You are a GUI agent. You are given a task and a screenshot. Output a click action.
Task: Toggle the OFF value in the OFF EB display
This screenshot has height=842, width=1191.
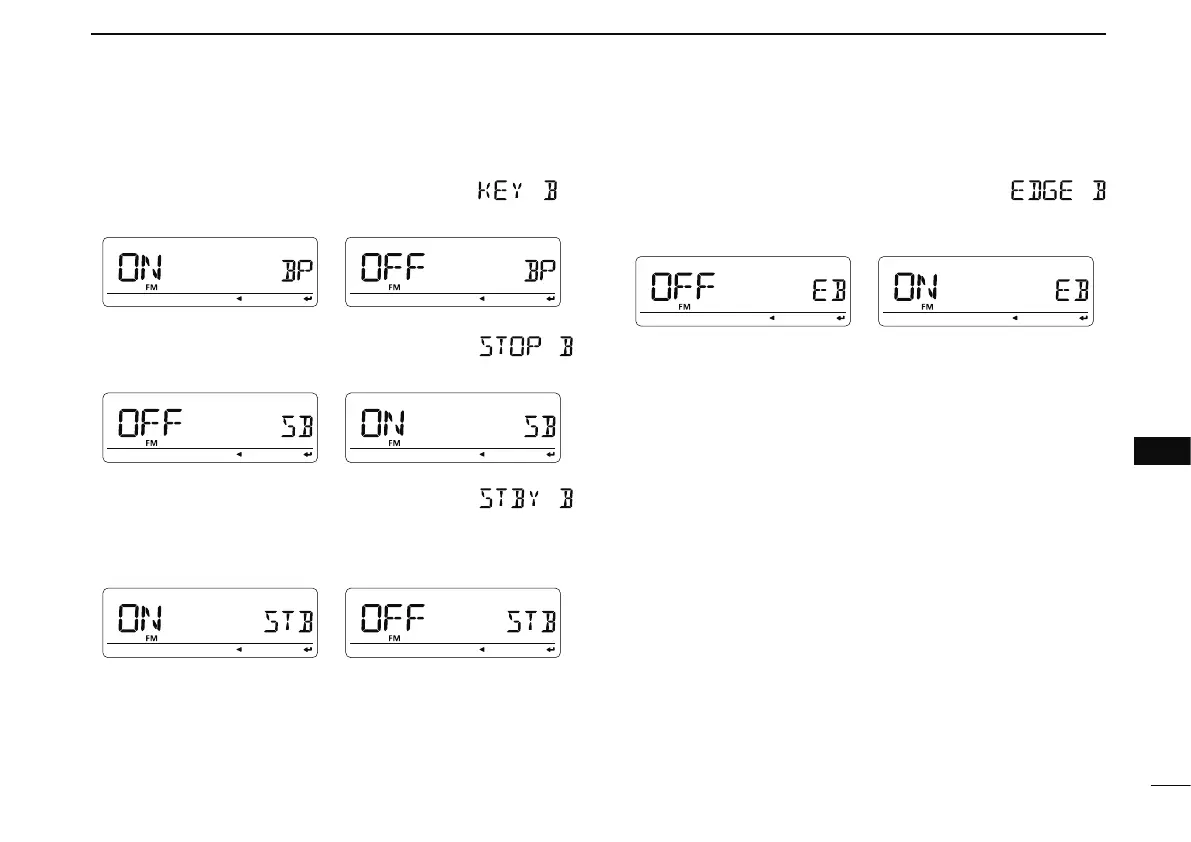pyautogui.click(x=683, y=288)
